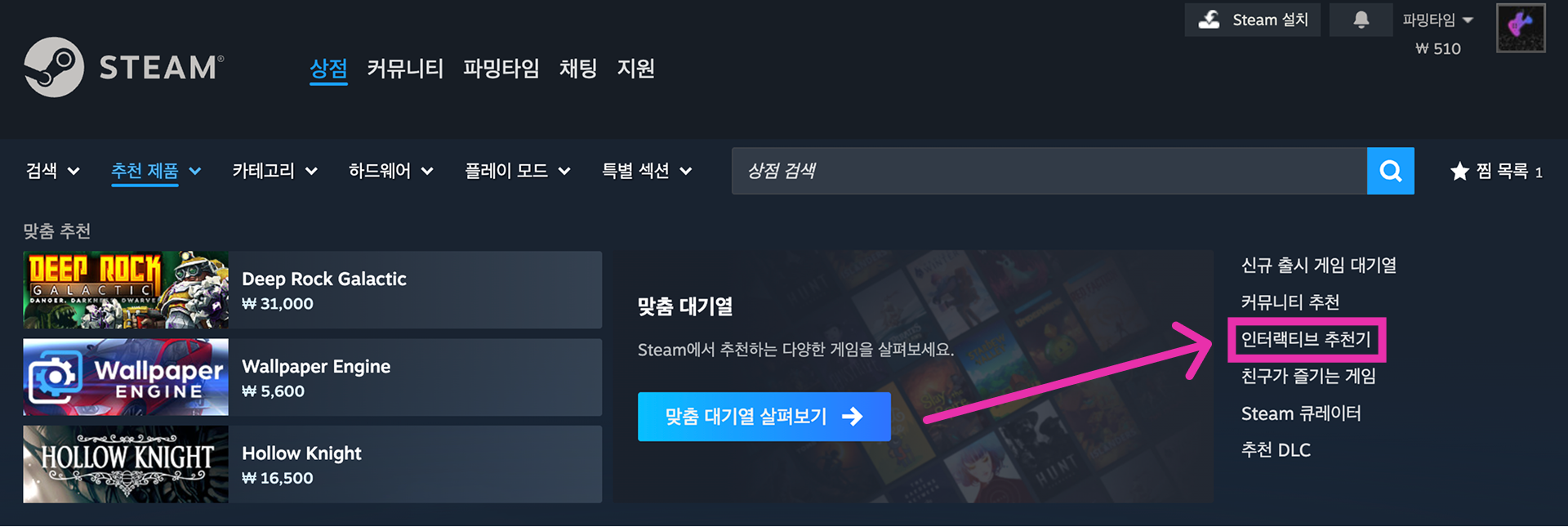Open the Deep Rock Galactic thumbnail

tap(126, 290)
